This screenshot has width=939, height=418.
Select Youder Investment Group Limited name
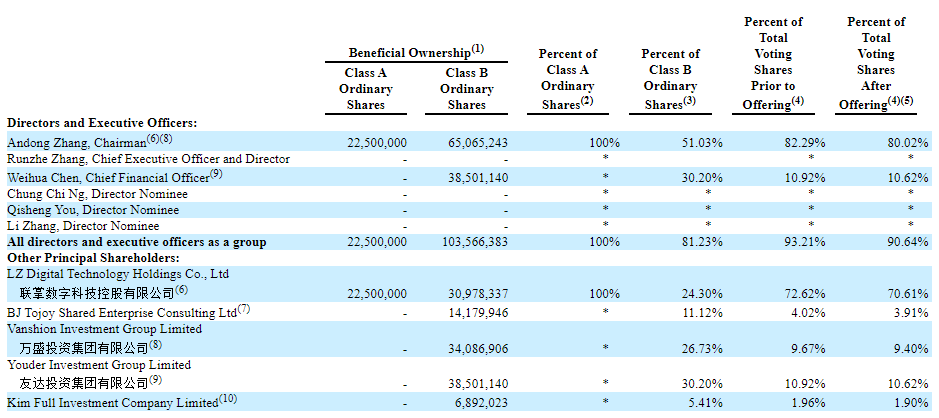click(x=99, y=365)
